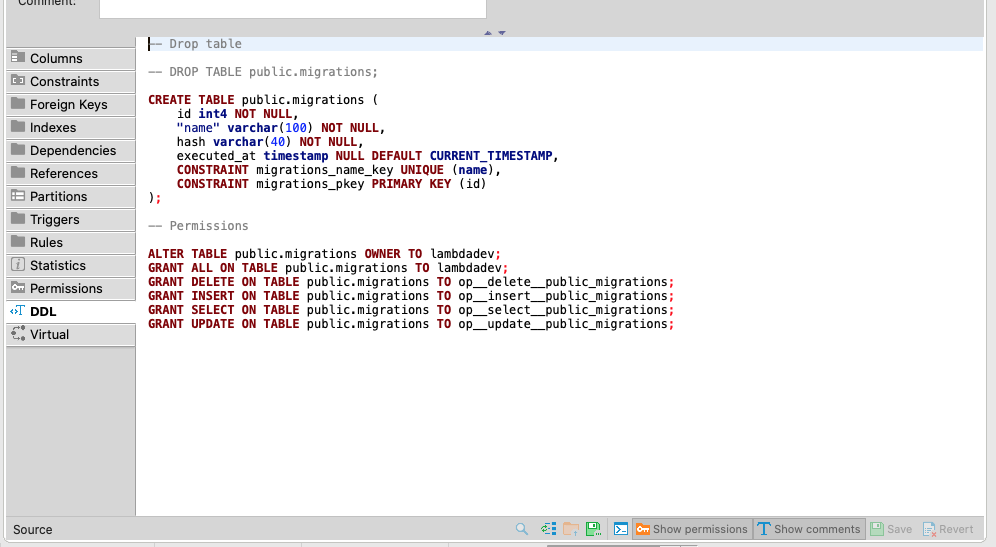Screen dimensions: 996x547
Task: Click the '-- Permissions' comment line
Action: click(198, 226)
